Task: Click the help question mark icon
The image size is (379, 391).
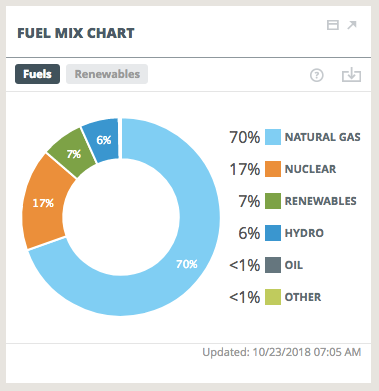Action: [317, 75]
